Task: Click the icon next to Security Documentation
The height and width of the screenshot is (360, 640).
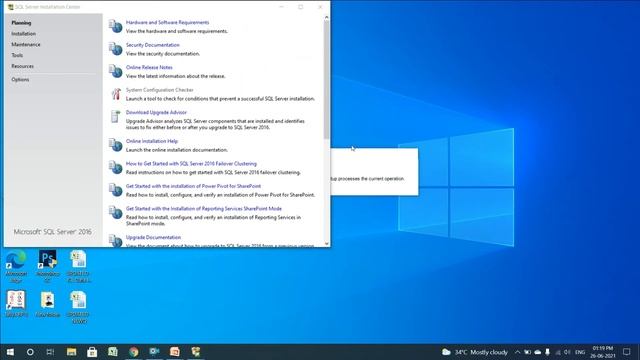Action: [116, 49]
